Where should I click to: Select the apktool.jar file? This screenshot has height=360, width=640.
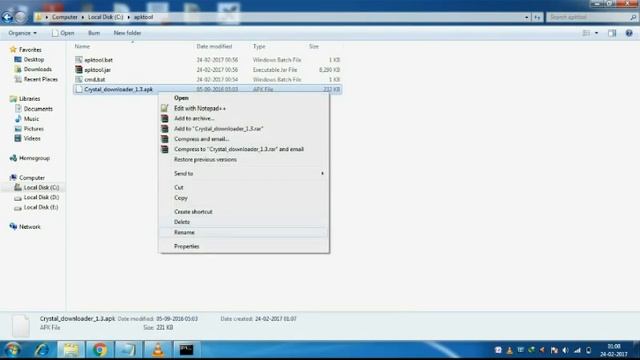98,70
